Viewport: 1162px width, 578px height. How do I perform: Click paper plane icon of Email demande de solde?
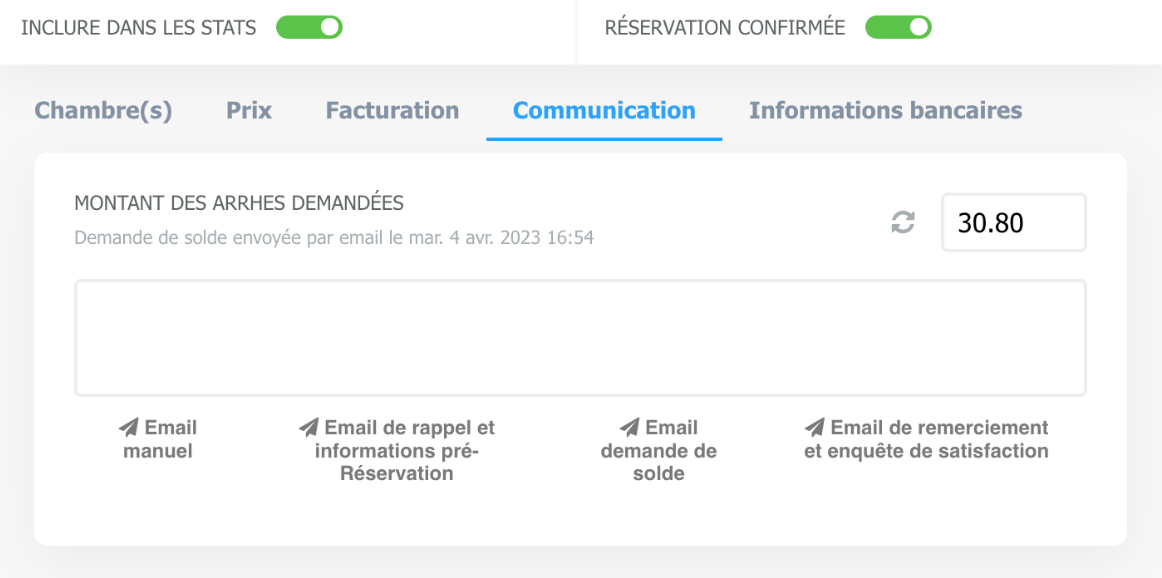[x=629, y=428]
